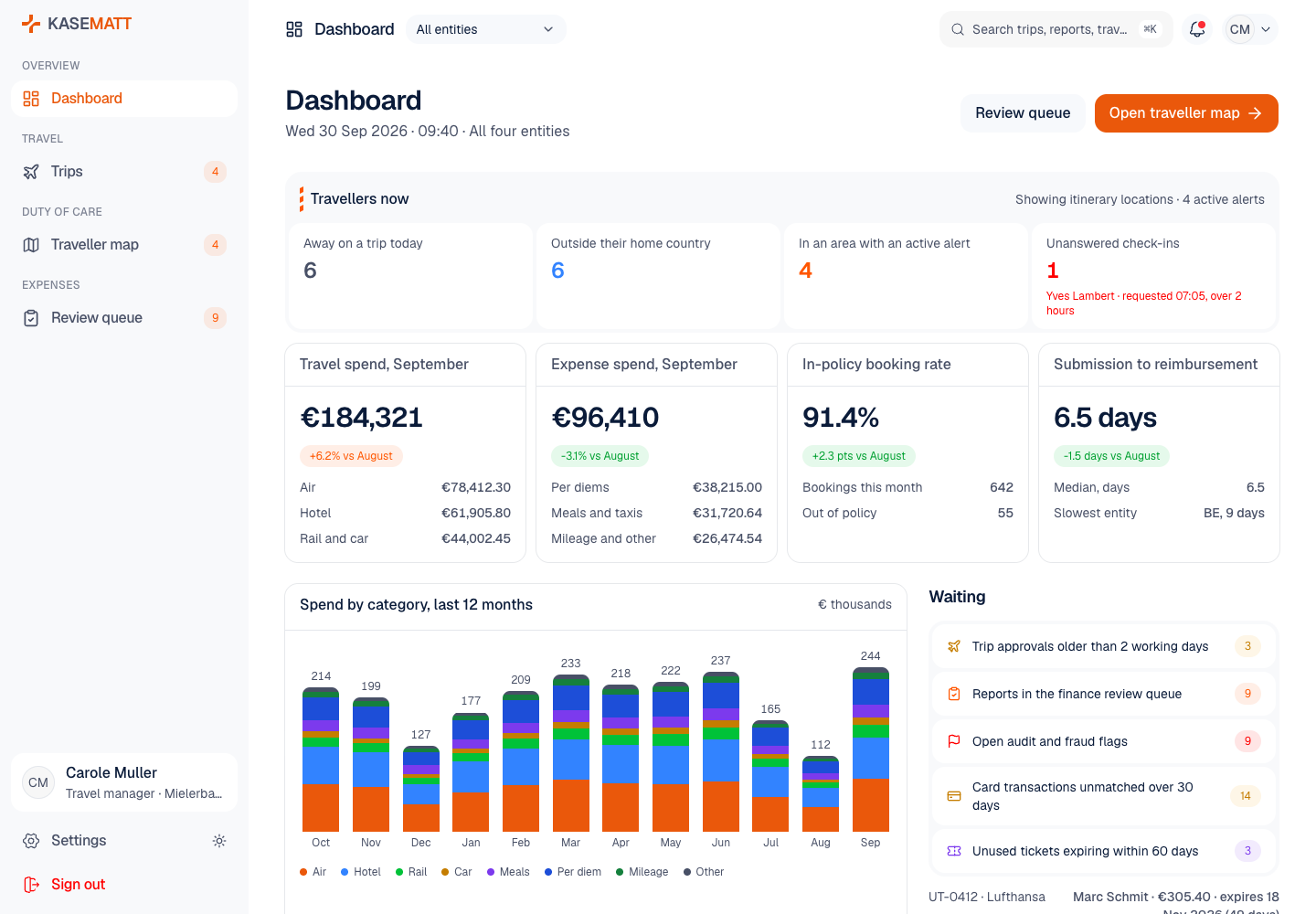This screenshot has height=914, width=1316.
Task: Toggle the Per diem legend swatch
Action: point(548,872)
